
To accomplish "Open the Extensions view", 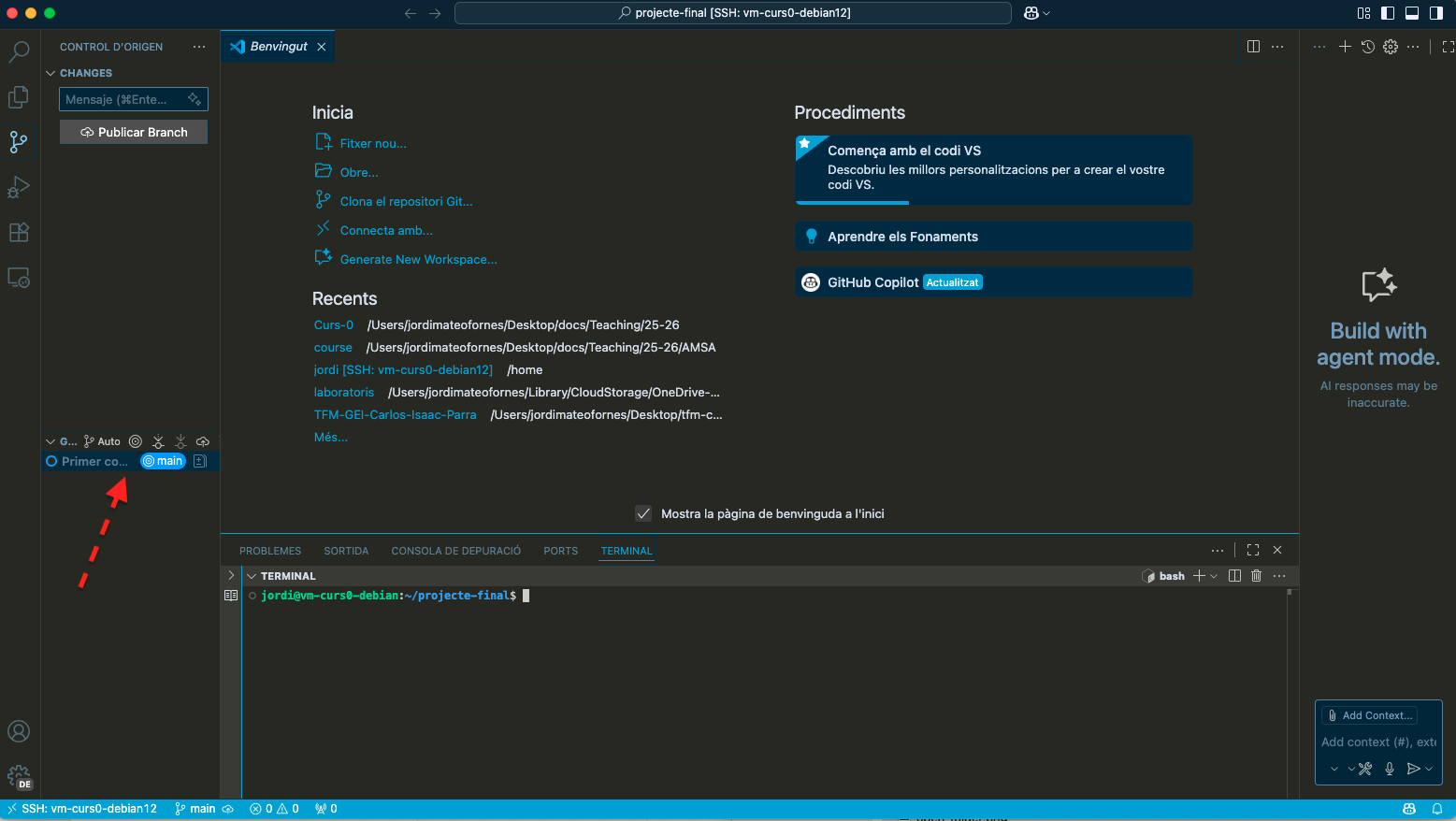I will [x=19, y=232].
